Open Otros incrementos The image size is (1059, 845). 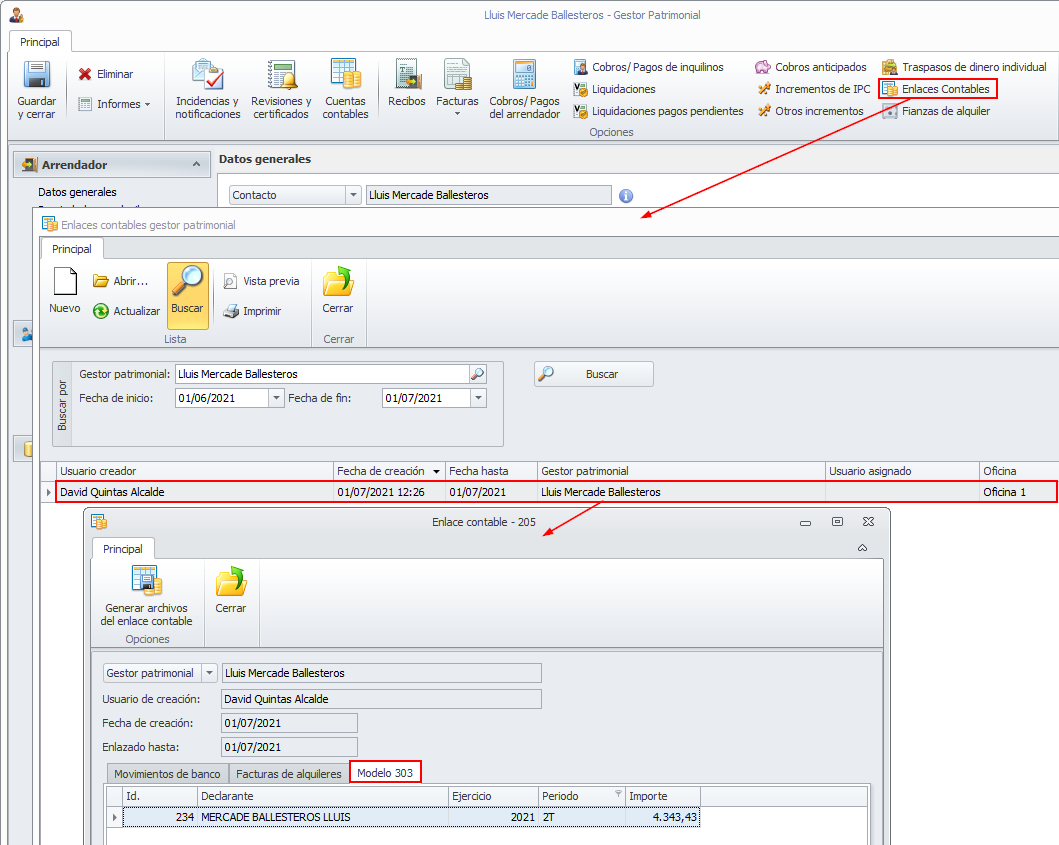810,111
